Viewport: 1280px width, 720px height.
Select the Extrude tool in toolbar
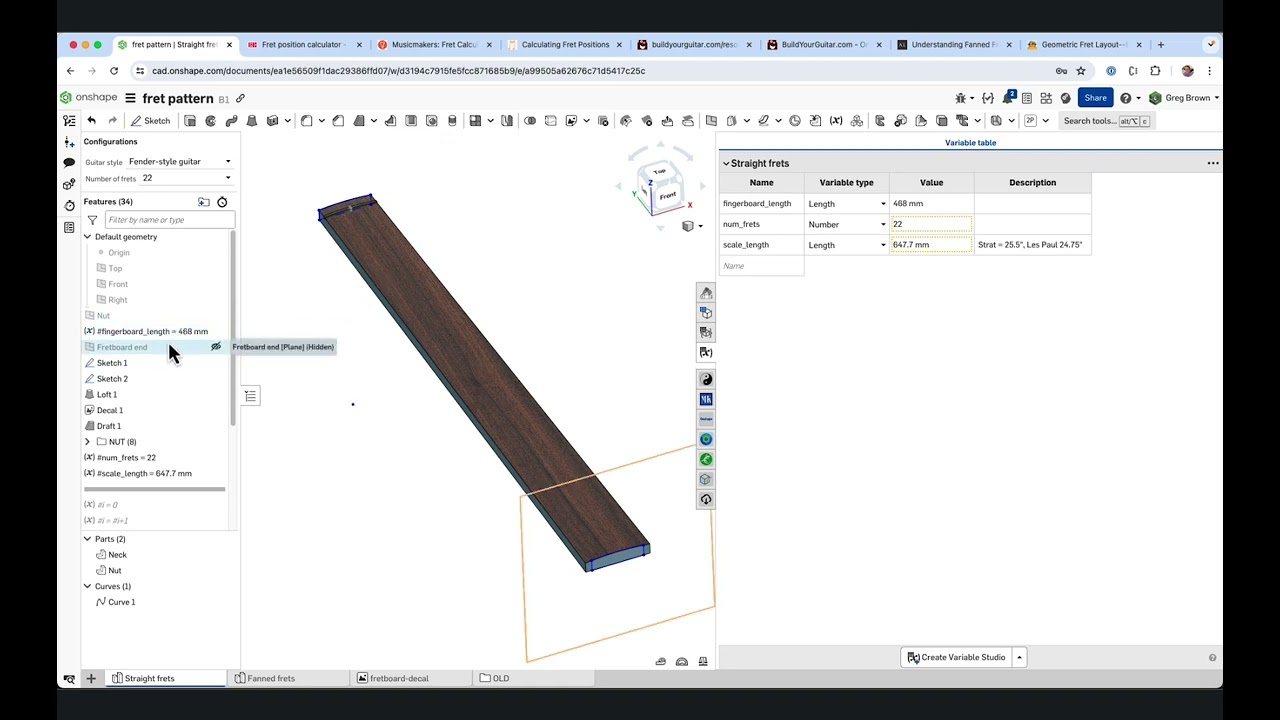point(190,121)
